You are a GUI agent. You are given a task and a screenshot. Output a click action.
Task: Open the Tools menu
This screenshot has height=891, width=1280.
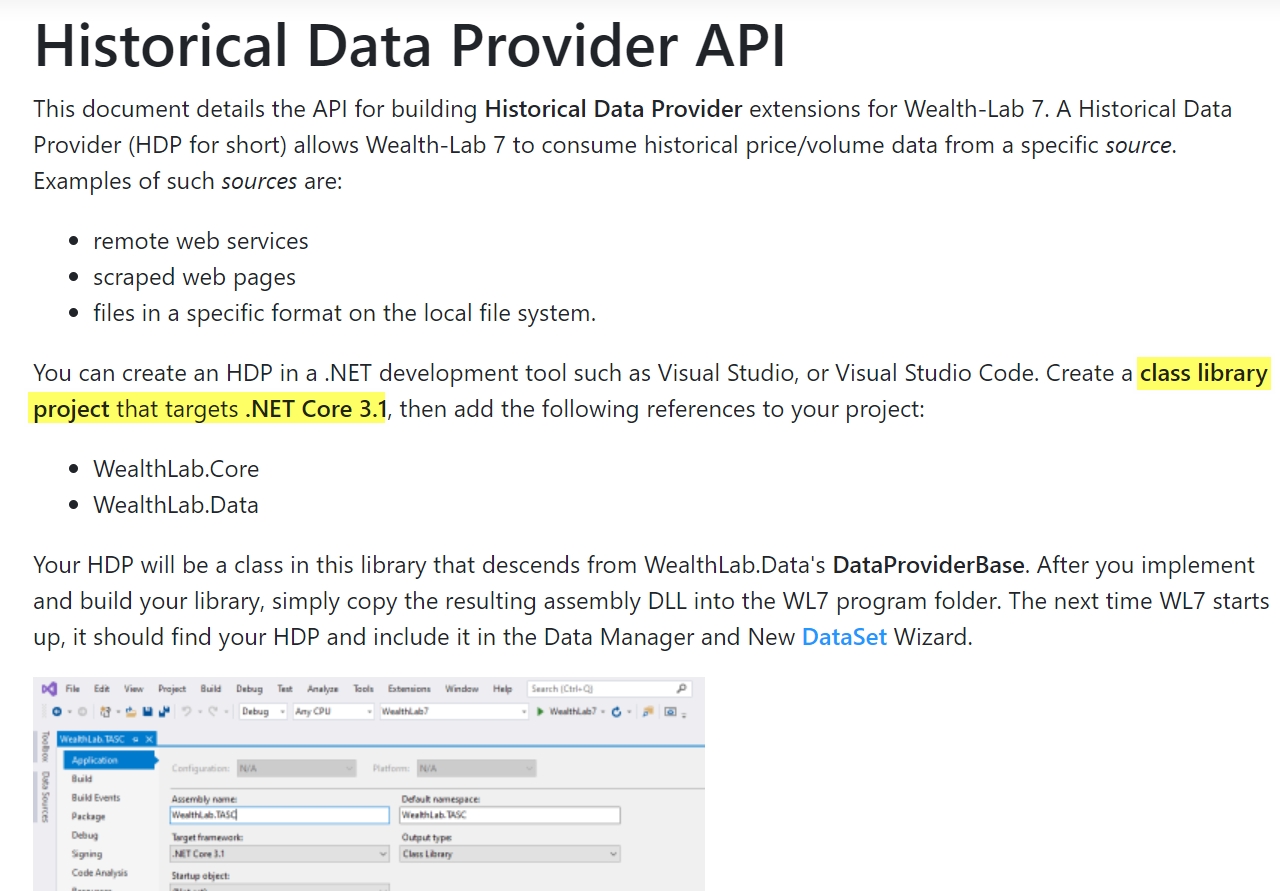pos(364,689)
